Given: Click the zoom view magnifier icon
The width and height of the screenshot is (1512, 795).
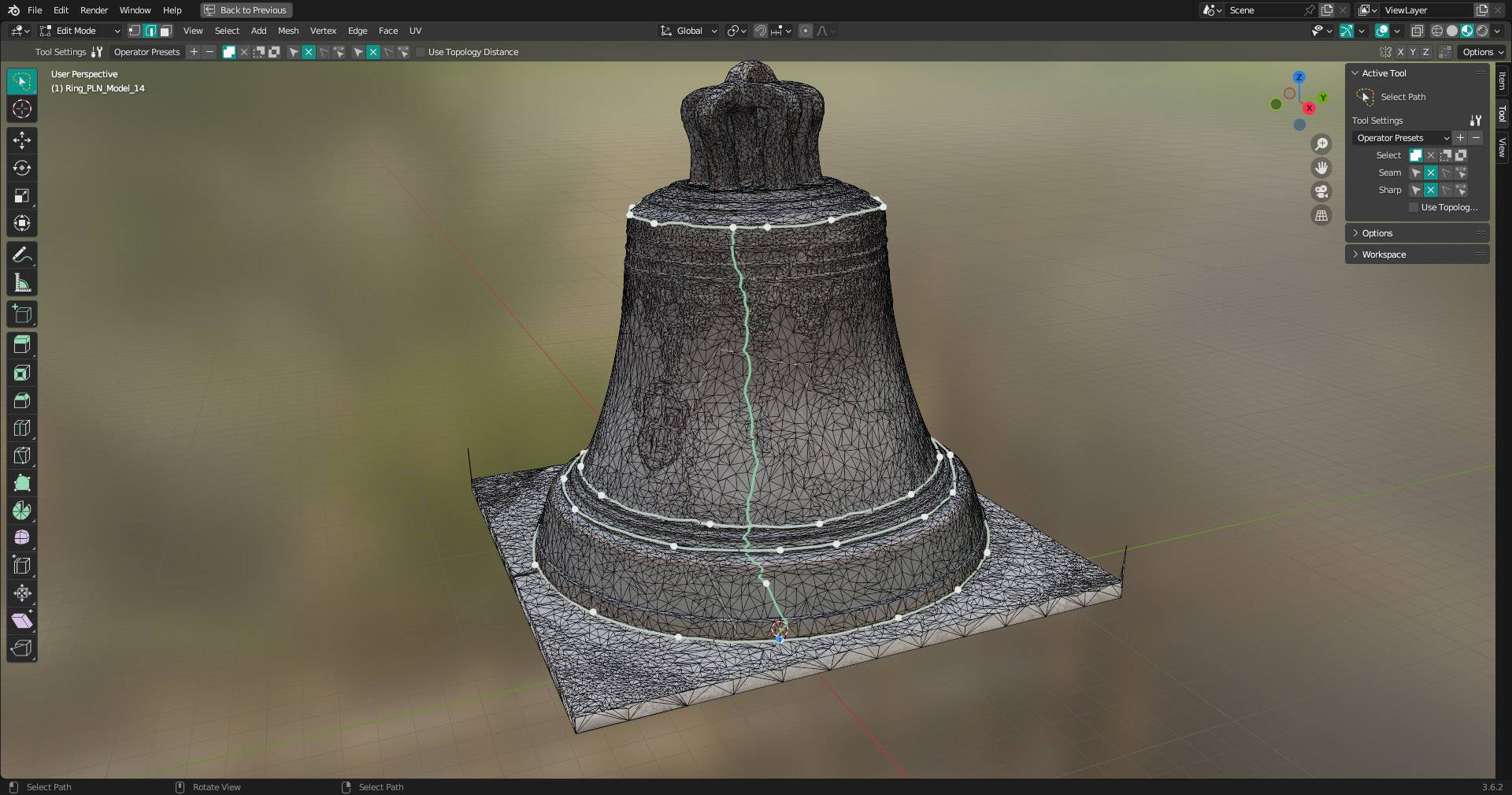Looking at the screenshot, I should tap(1321, 144).
